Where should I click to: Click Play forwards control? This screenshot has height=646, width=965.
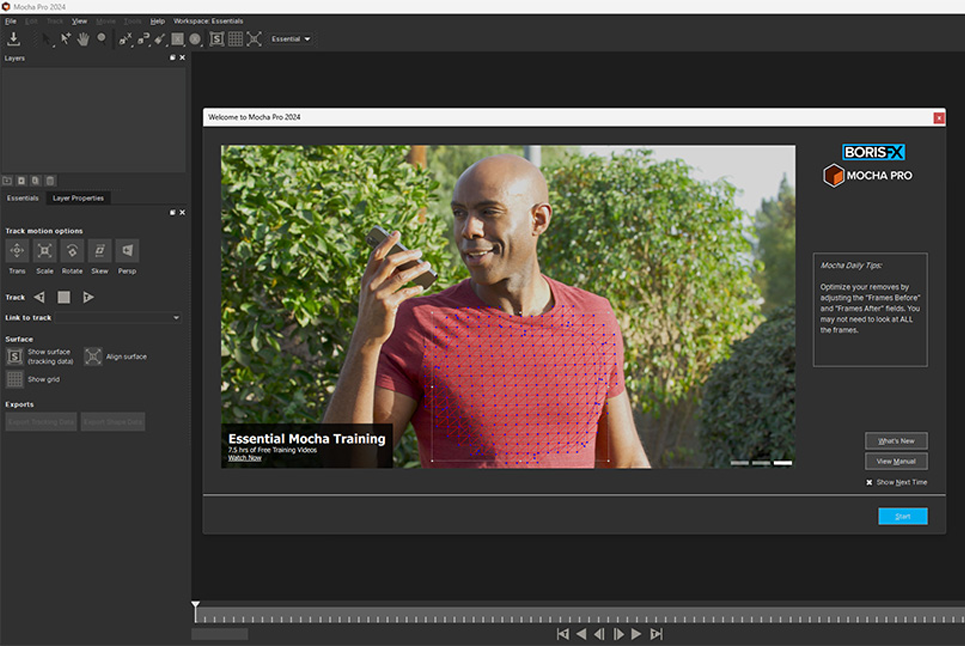637,634
